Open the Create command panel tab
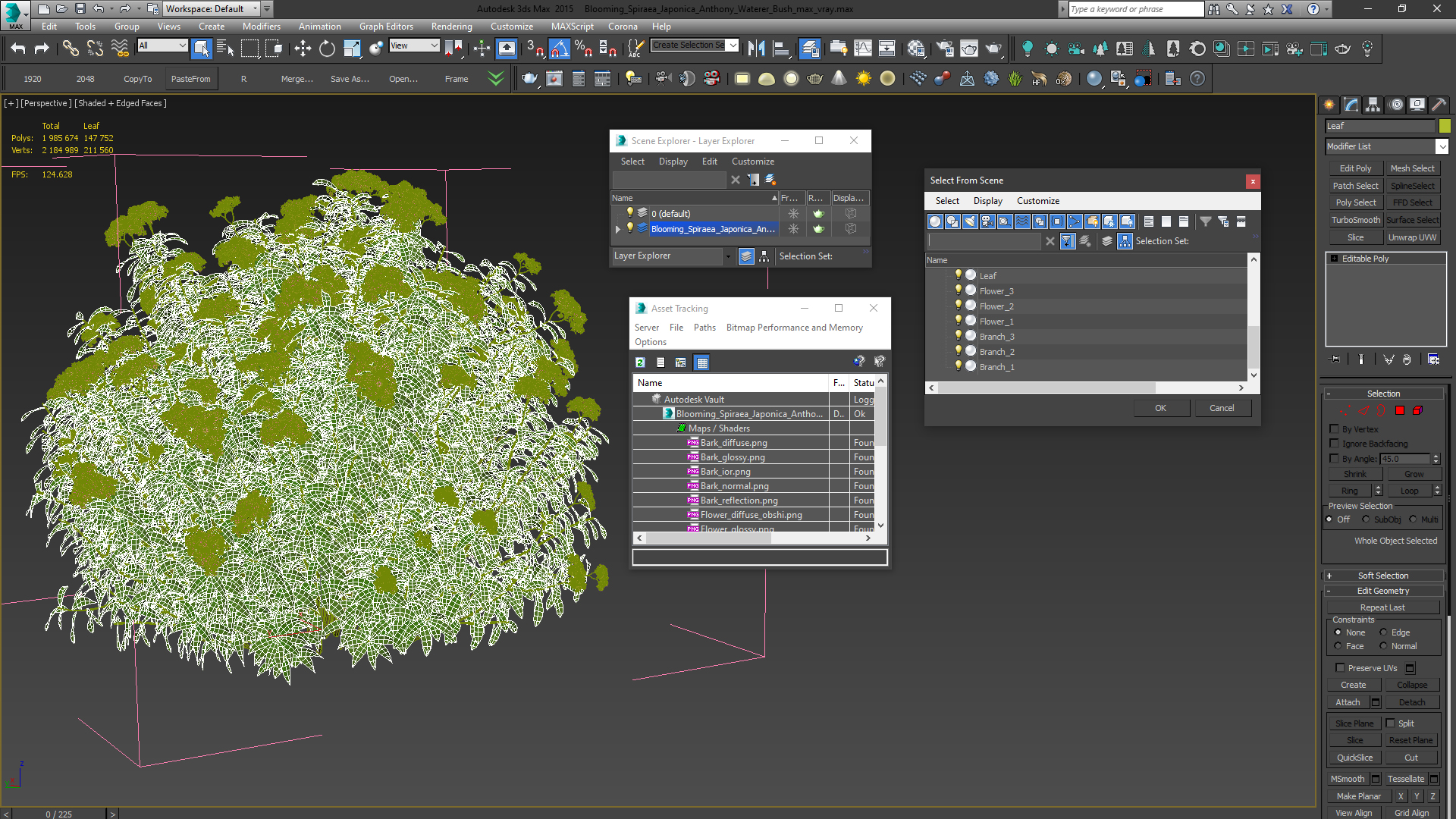 1329,105
